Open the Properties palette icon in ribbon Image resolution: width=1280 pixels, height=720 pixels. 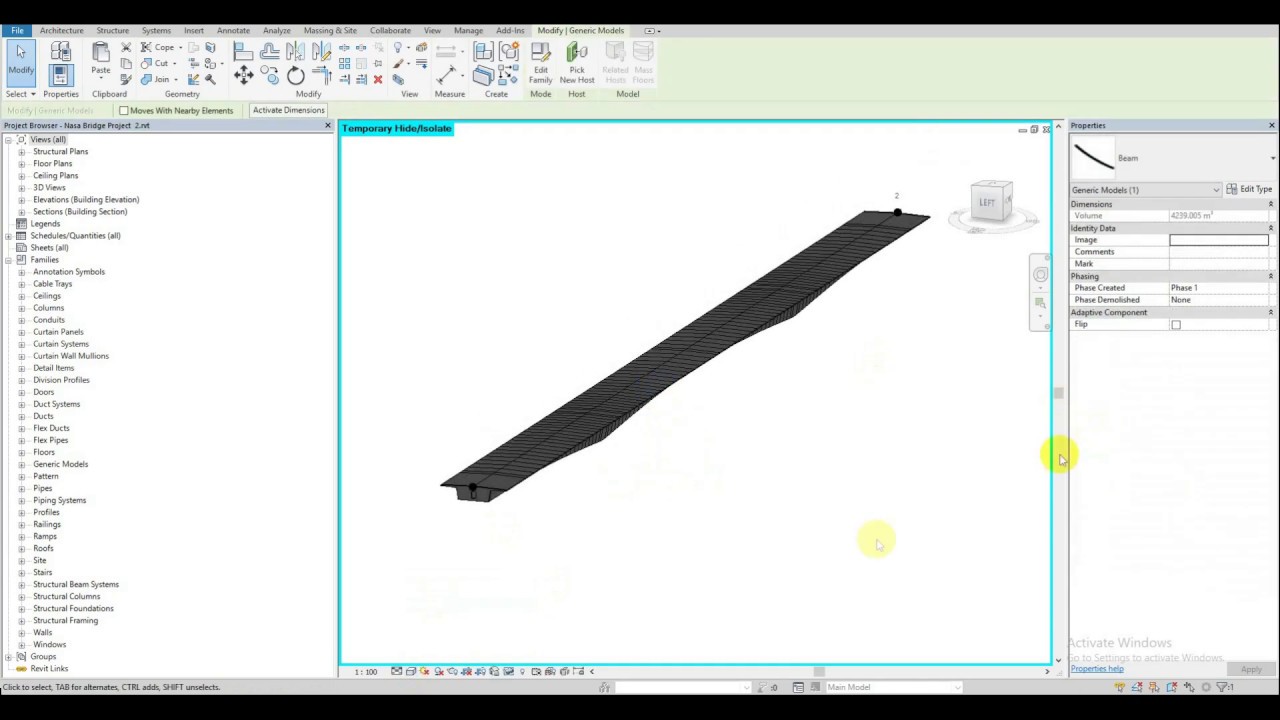point(61,75)
